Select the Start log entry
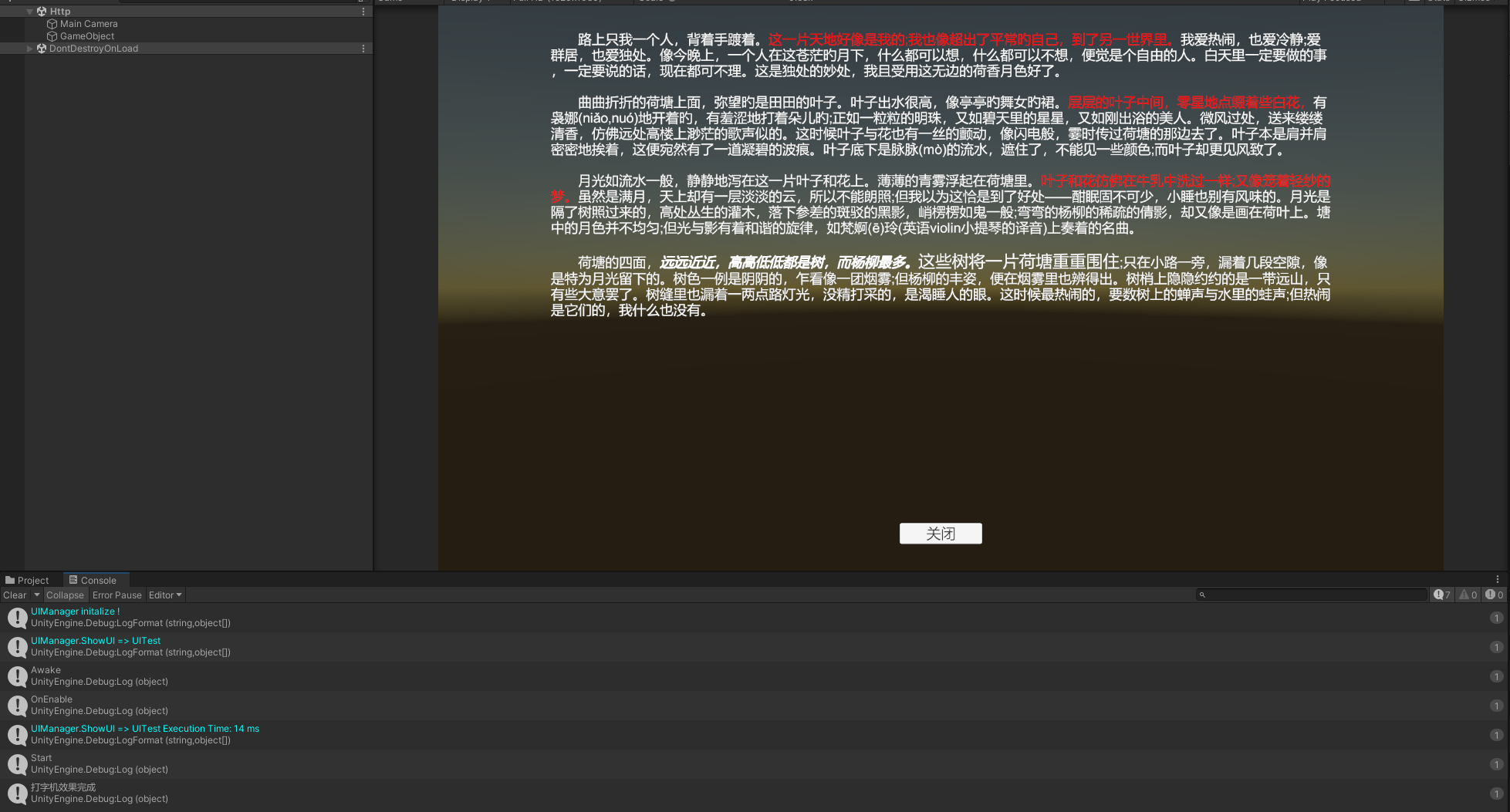 point(755,764)
